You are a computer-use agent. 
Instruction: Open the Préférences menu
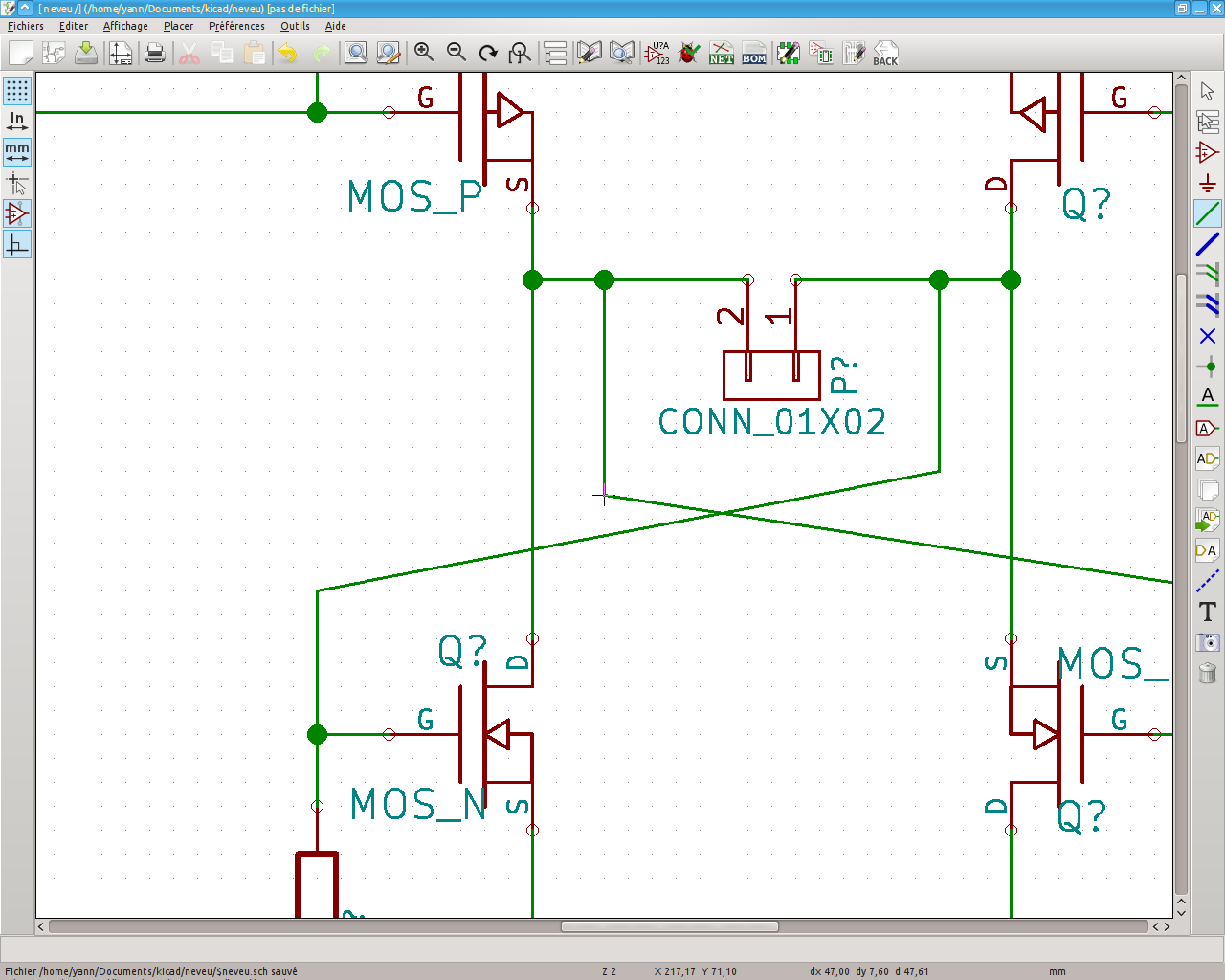point(236,26)
